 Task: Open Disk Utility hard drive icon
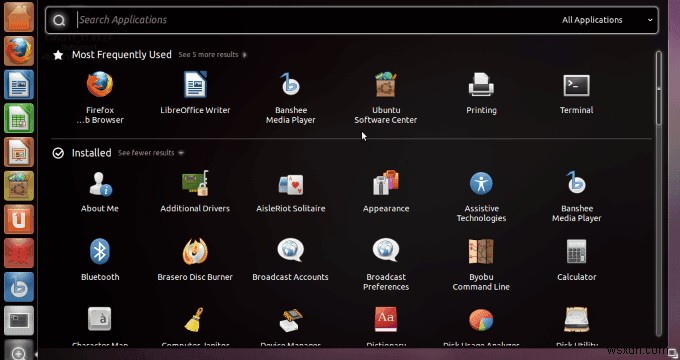coord(576,320)
